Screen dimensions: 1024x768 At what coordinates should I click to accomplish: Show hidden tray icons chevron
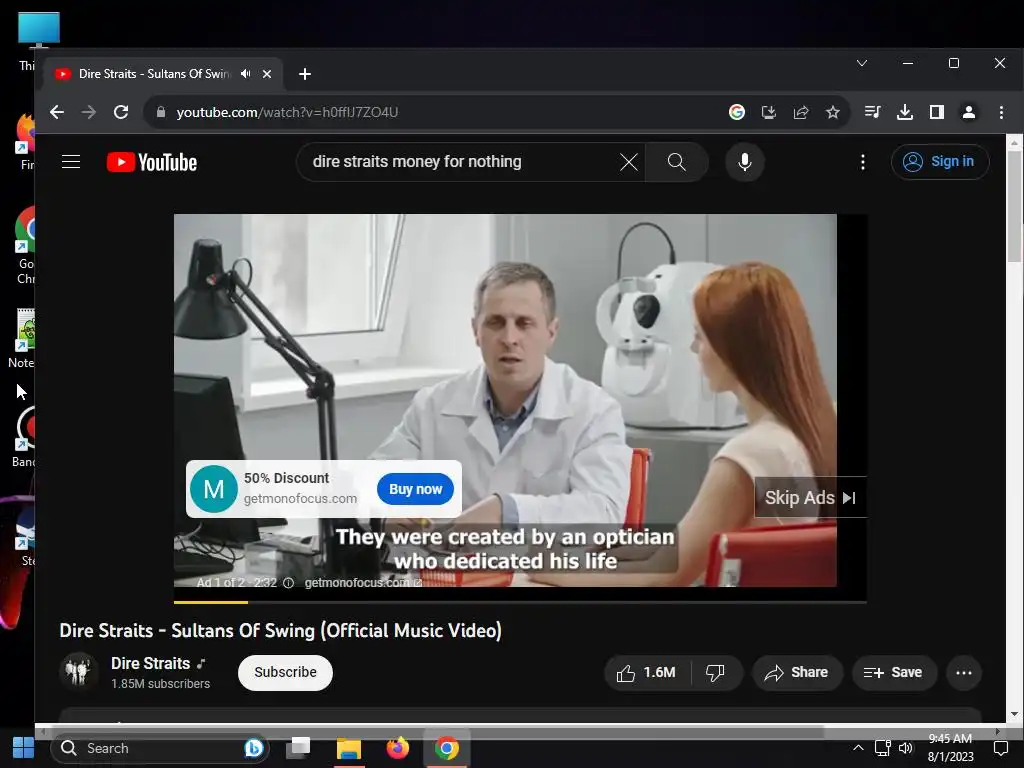click(858, 748)
